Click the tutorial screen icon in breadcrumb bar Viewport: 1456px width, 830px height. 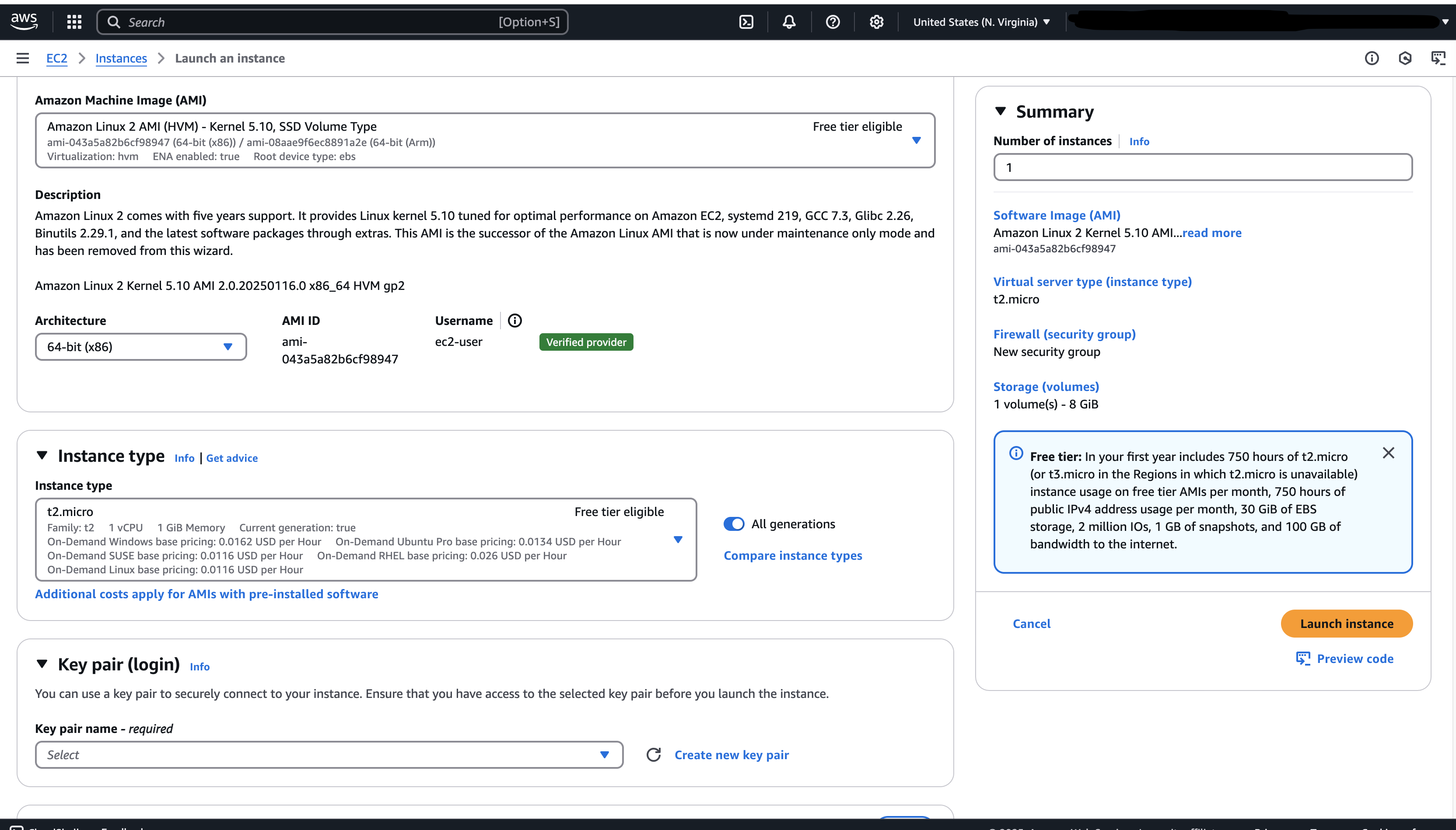[1438, 58]
